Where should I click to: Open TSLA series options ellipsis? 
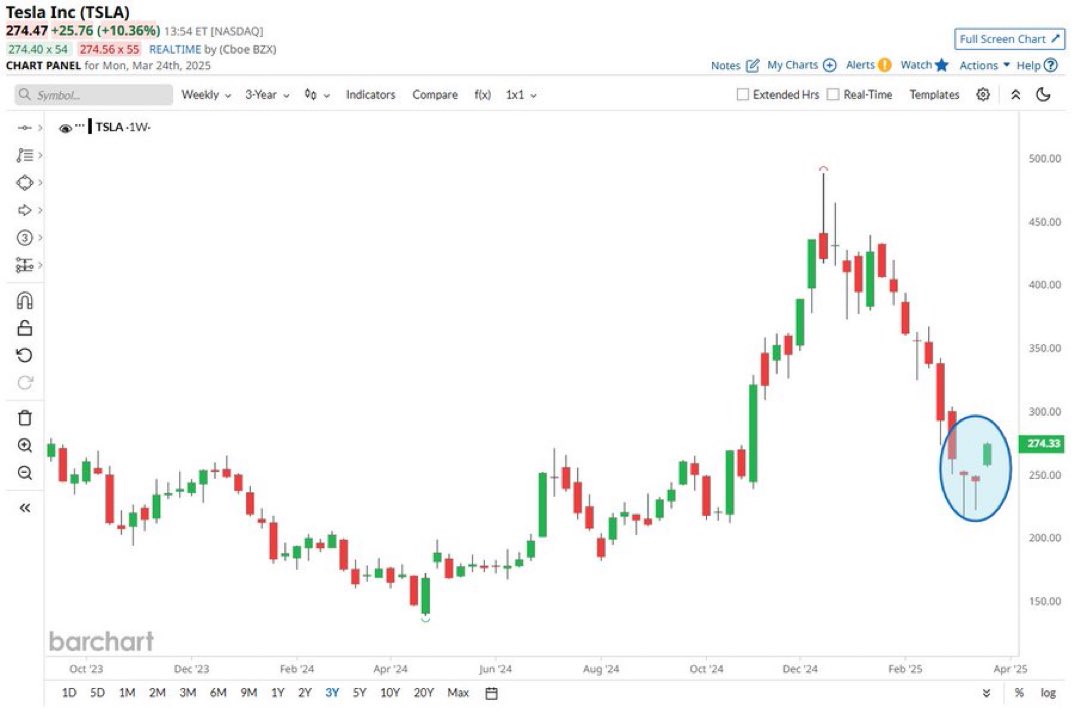[x=80, y=125]
